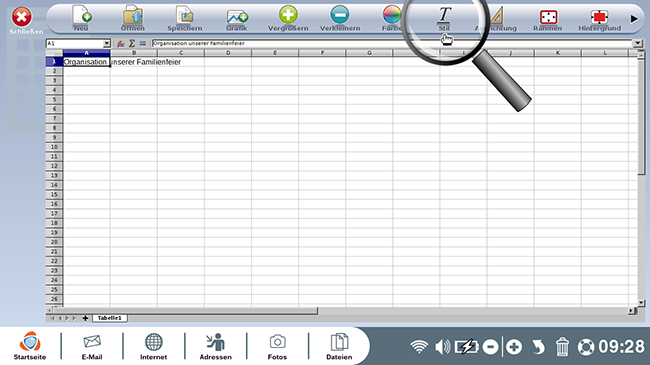This screenshot has height=365, width=650.
Task: Save the spreadsheet using Speichern
Action: 185,17
